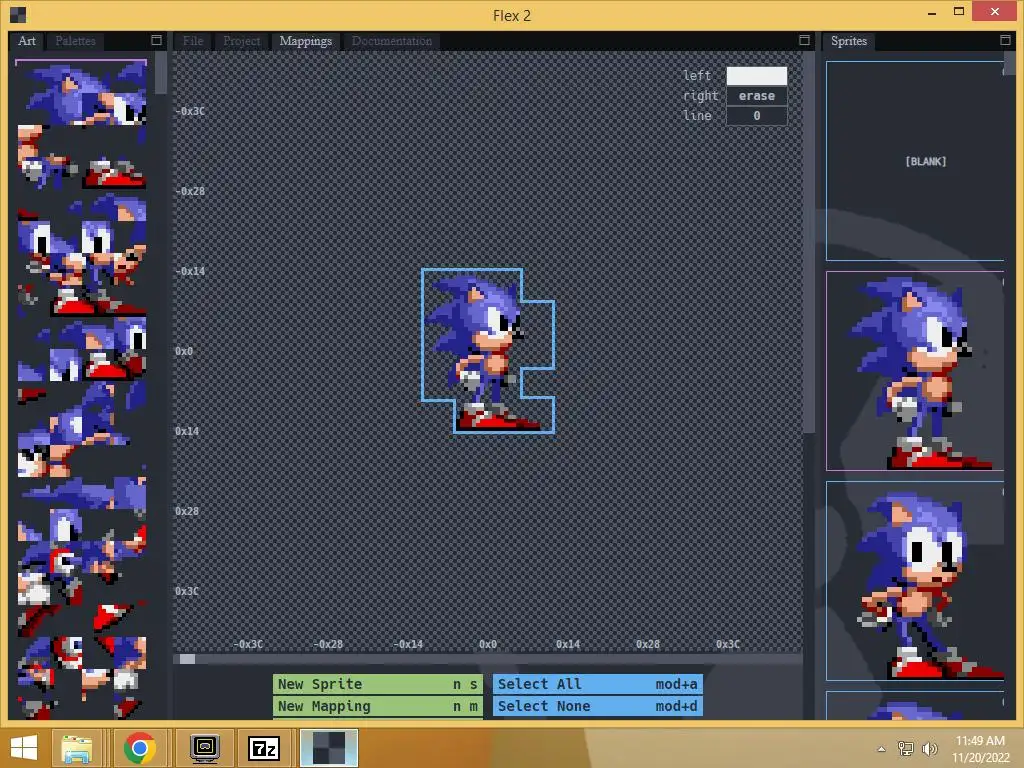Open the network status tray icon
This screenshot has width=1024, height=768.
click(905, 748)
